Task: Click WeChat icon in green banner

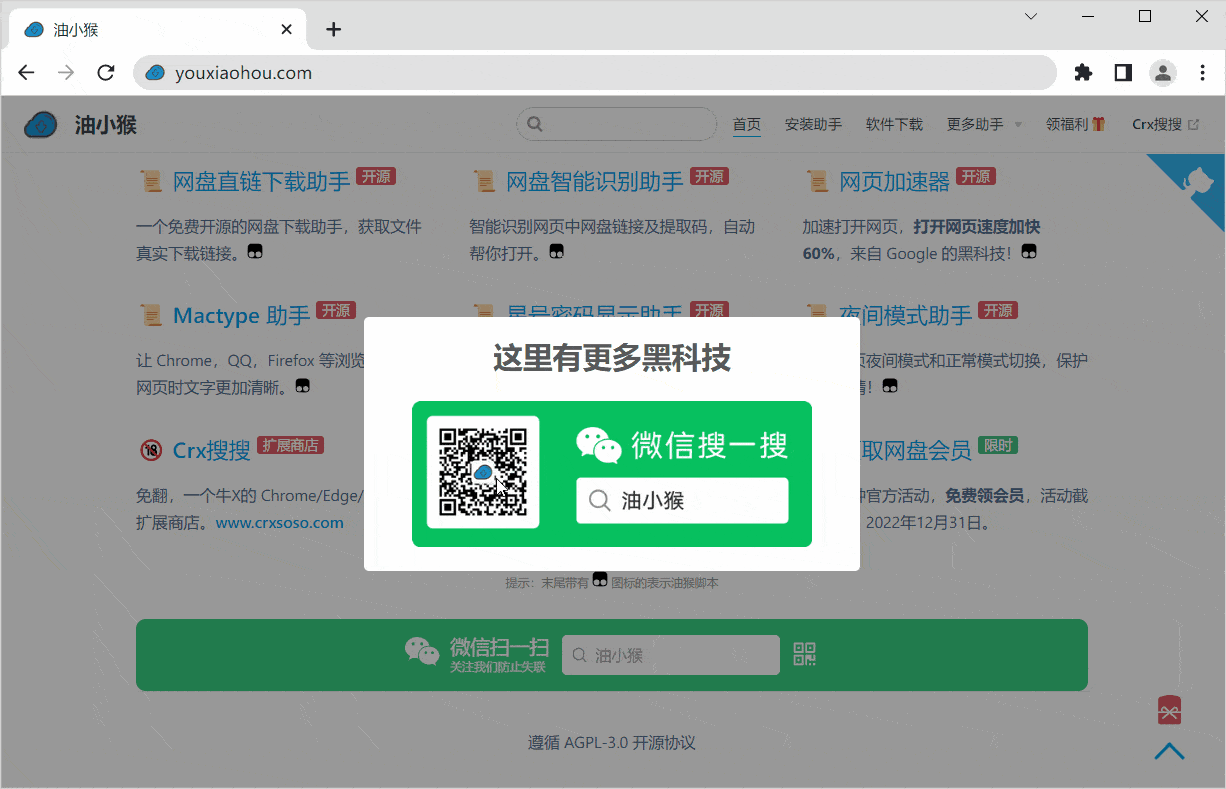Action: pos(422,652)
